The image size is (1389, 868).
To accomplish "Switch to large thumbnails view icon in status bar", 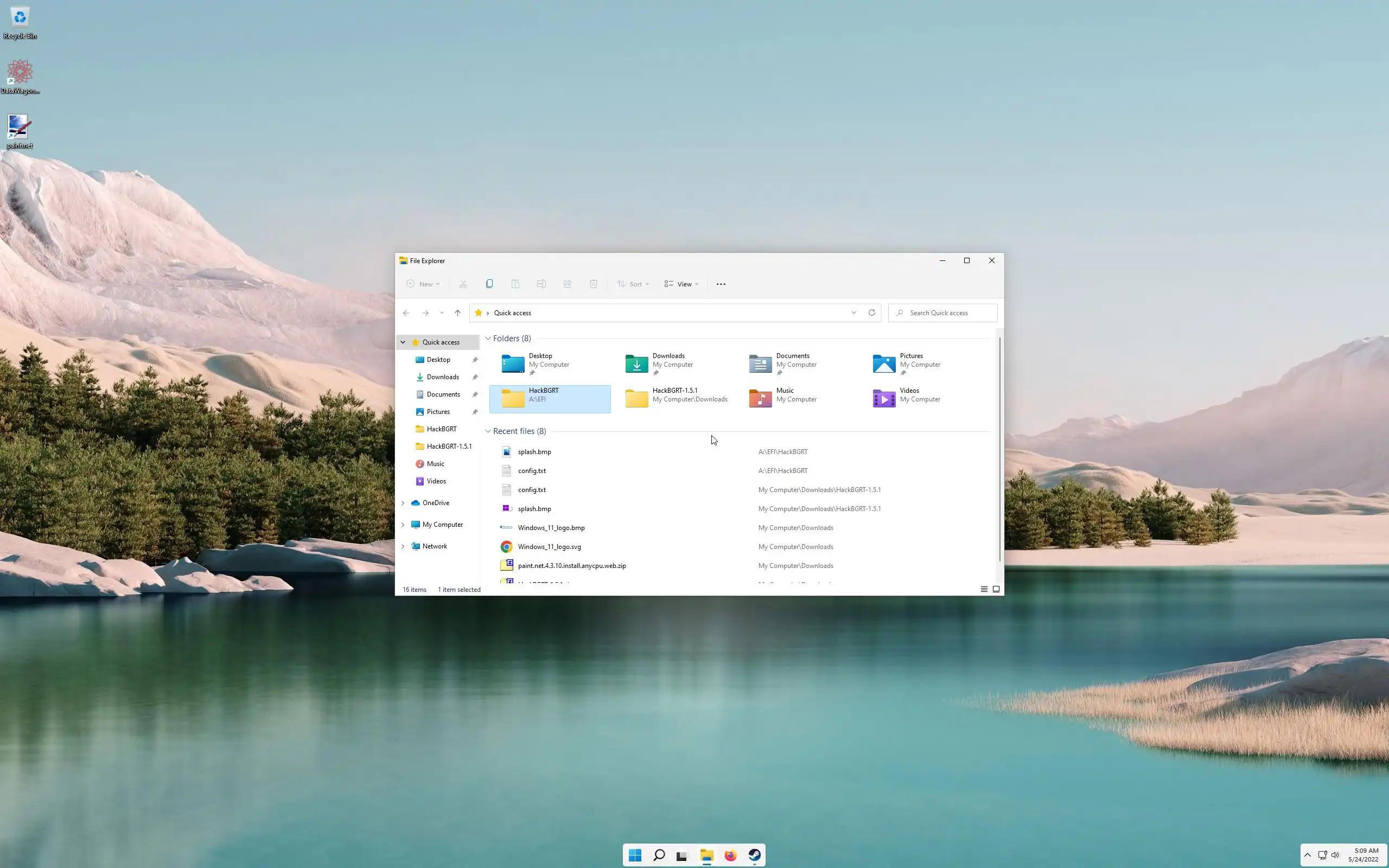I will [x=996, y=589].
